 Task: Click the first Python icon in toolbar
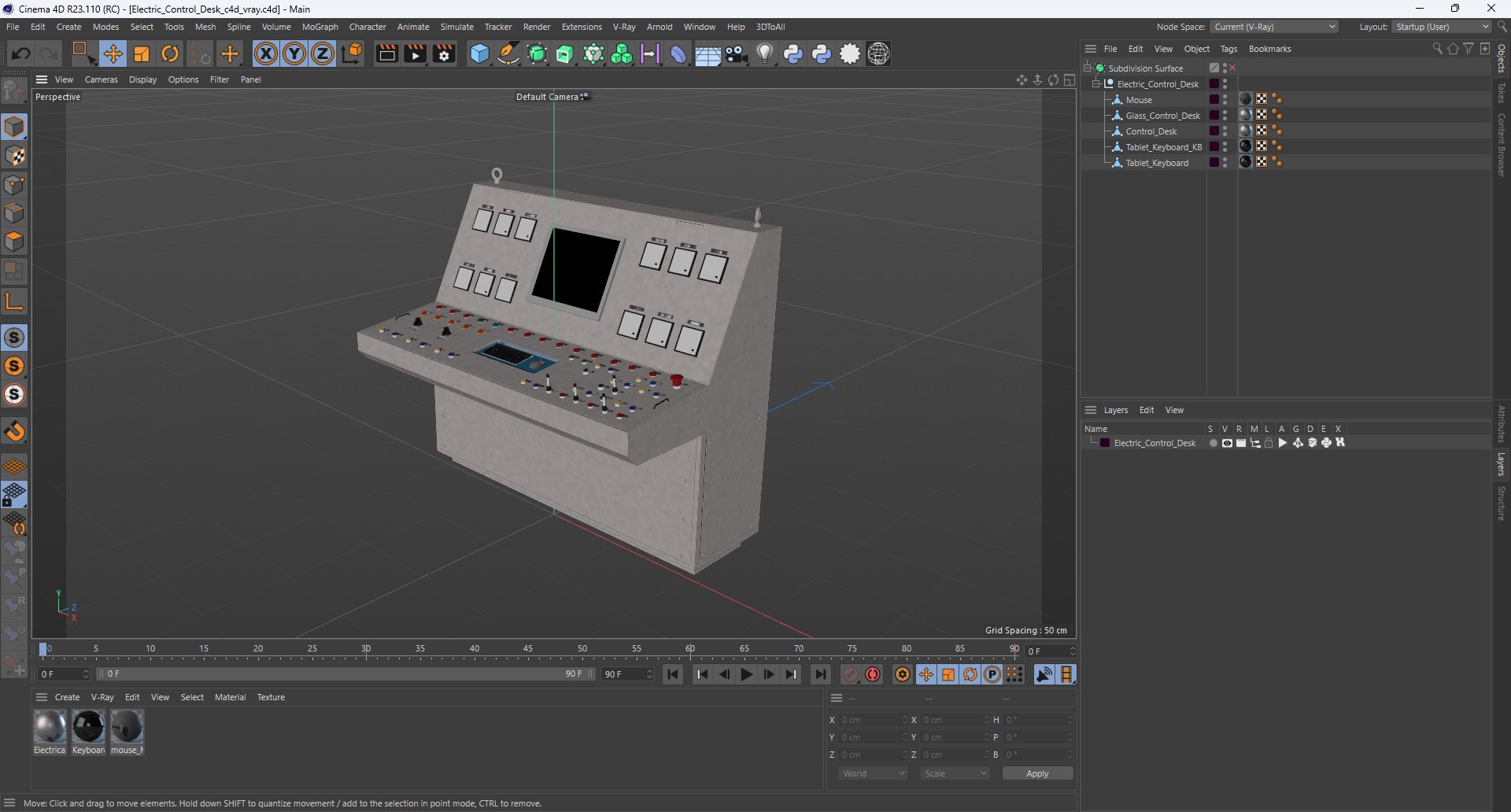[x=793, y=54]
